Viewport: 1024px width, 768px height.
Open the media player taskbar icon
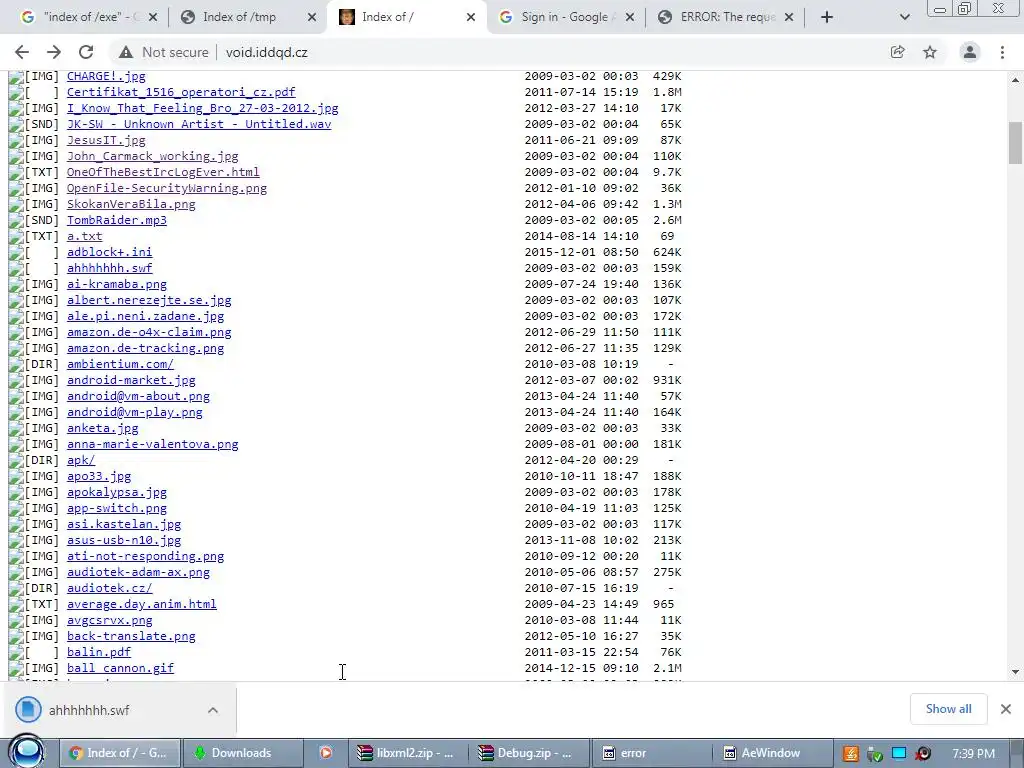[x=325, y=753]
